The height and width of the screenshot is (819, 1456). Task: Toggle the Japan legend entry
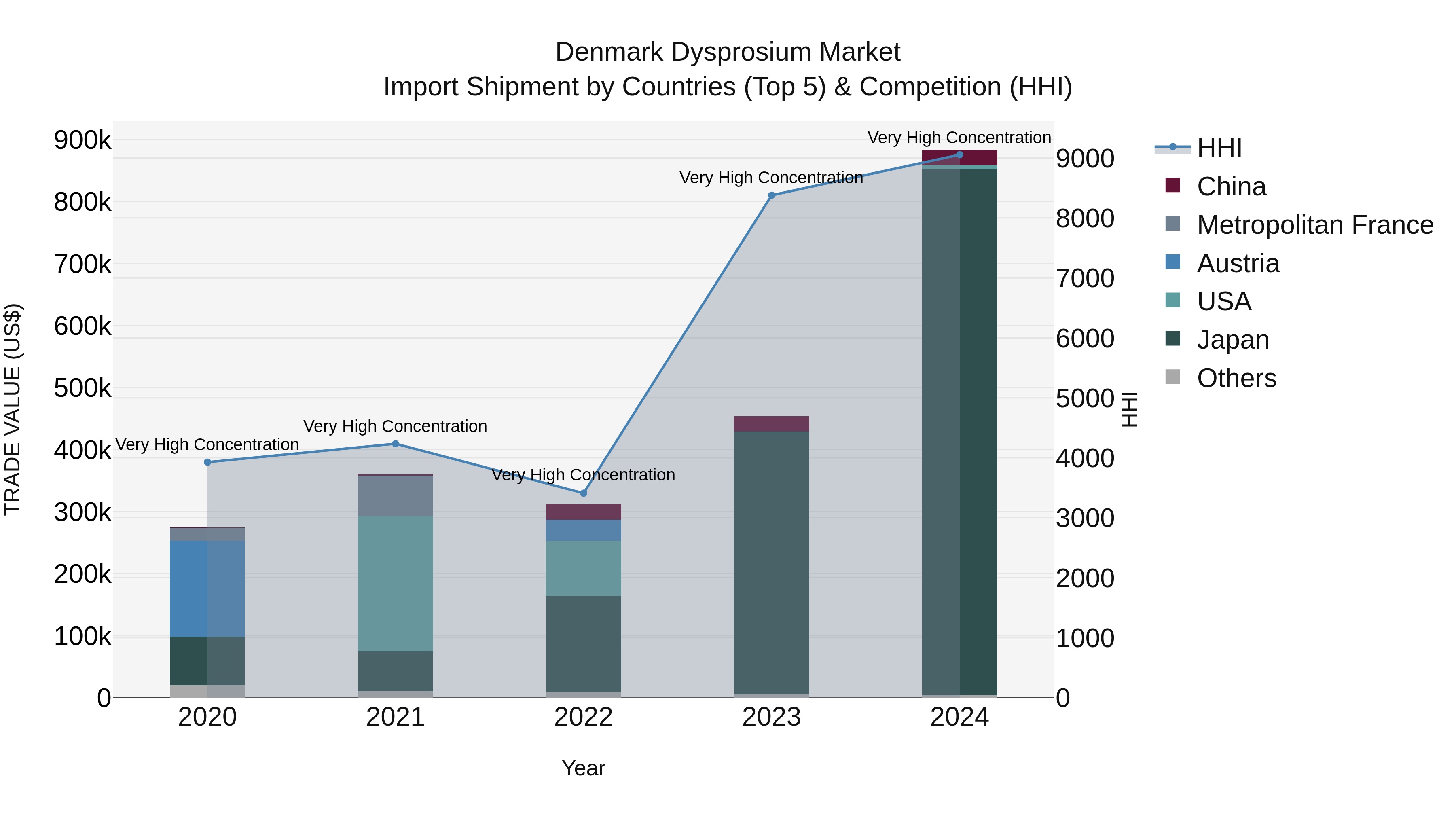click(x=1217, y=340)
